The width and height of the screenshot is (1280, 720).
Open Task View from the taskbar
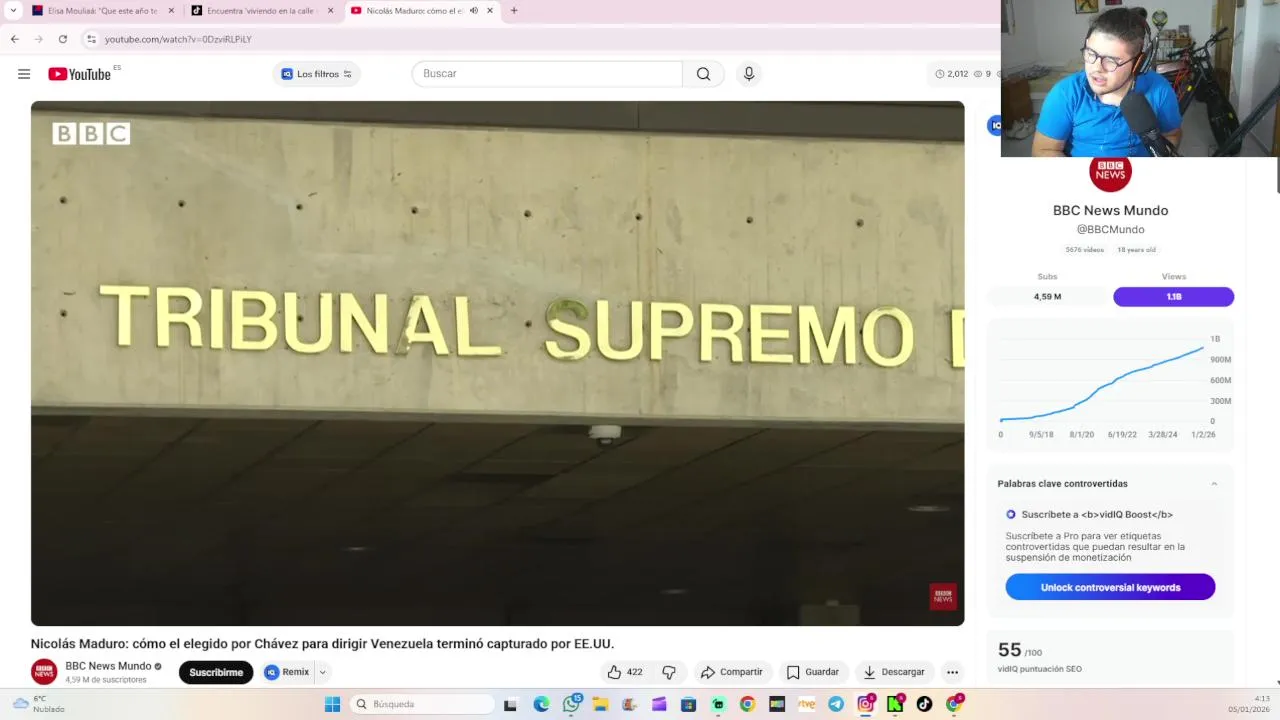(511, 704)
